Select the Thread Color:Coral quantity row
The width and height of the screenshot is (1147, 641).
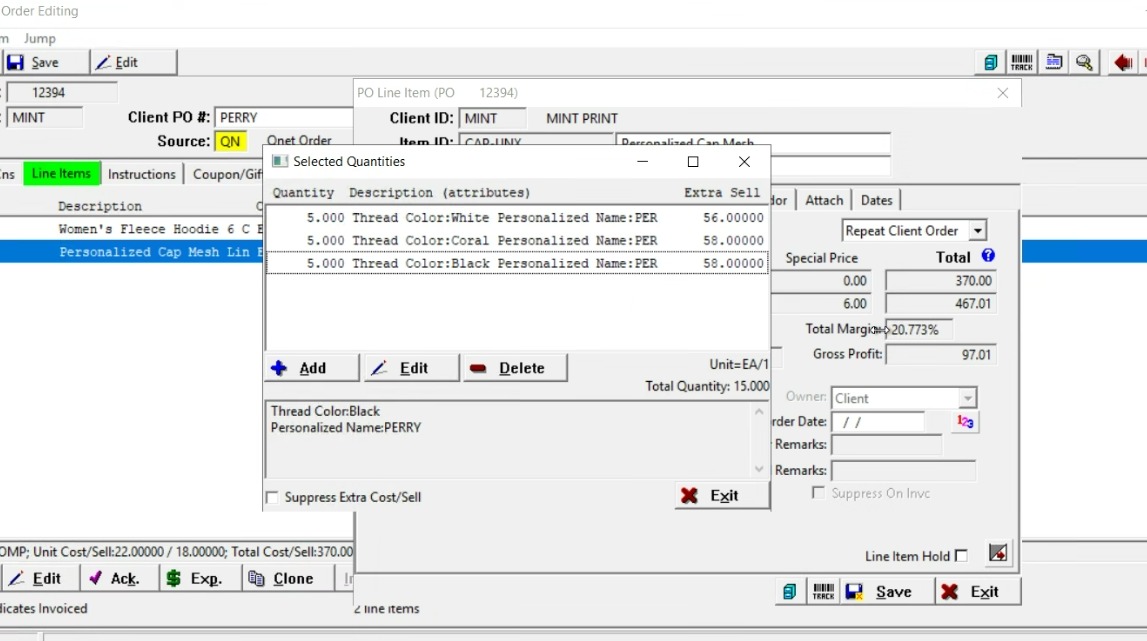(516, 241)
